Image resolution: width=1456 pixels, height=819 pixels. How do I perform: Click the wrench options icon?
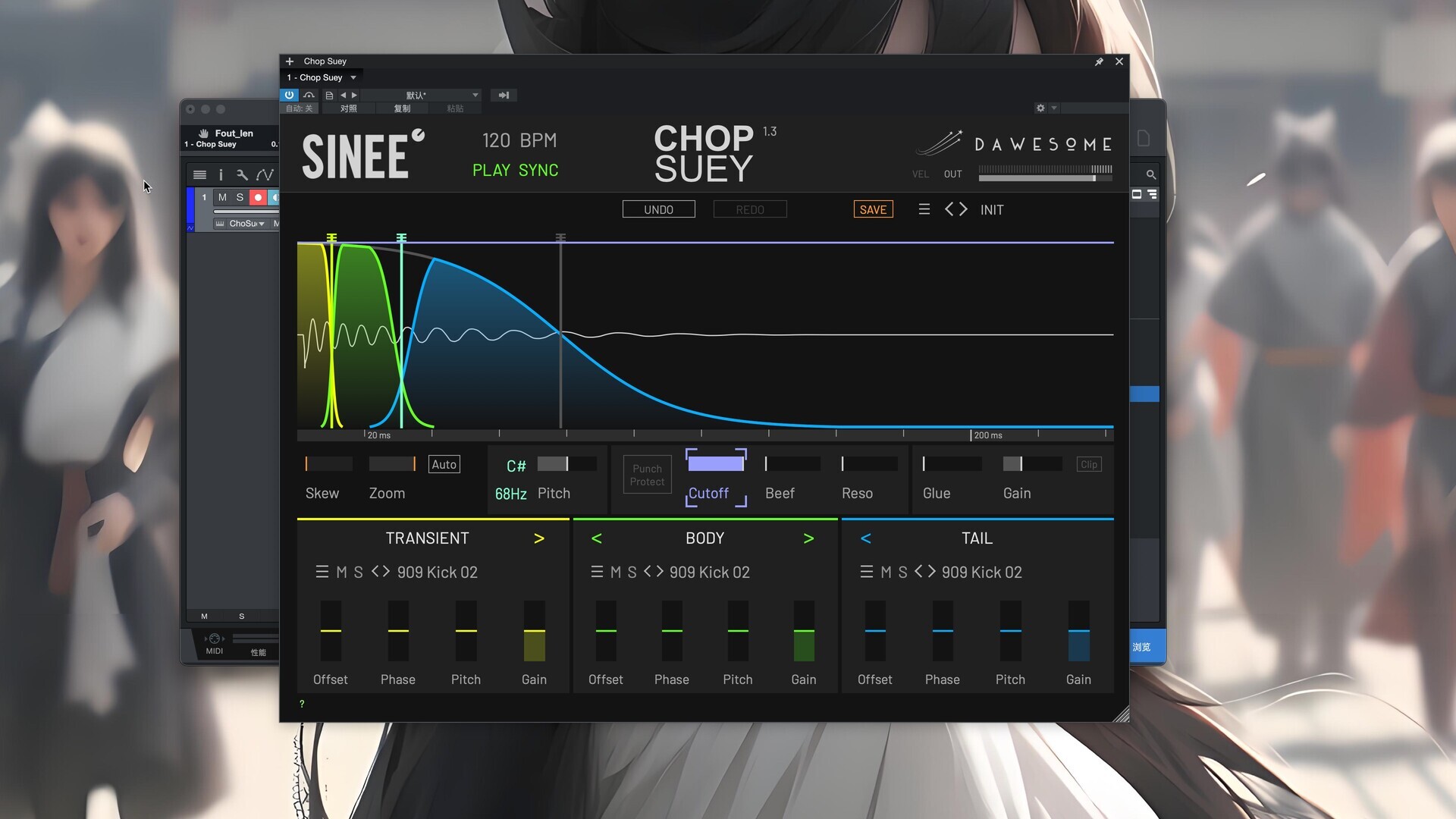242,174
